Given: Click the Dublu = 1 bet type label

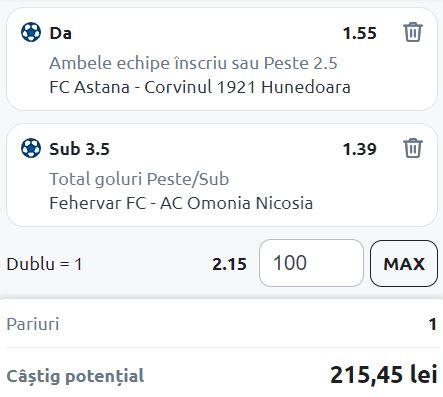Looking at the screenshot, I should point(44,264).
